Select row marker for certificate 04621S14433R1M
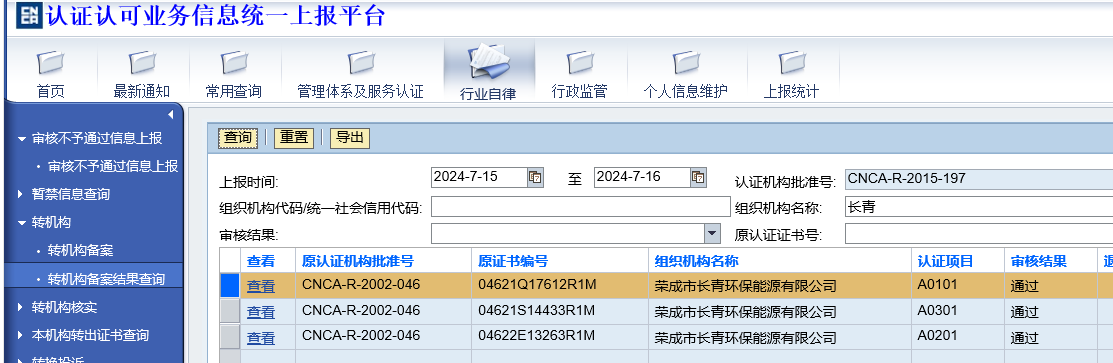 tap(230, 311)
